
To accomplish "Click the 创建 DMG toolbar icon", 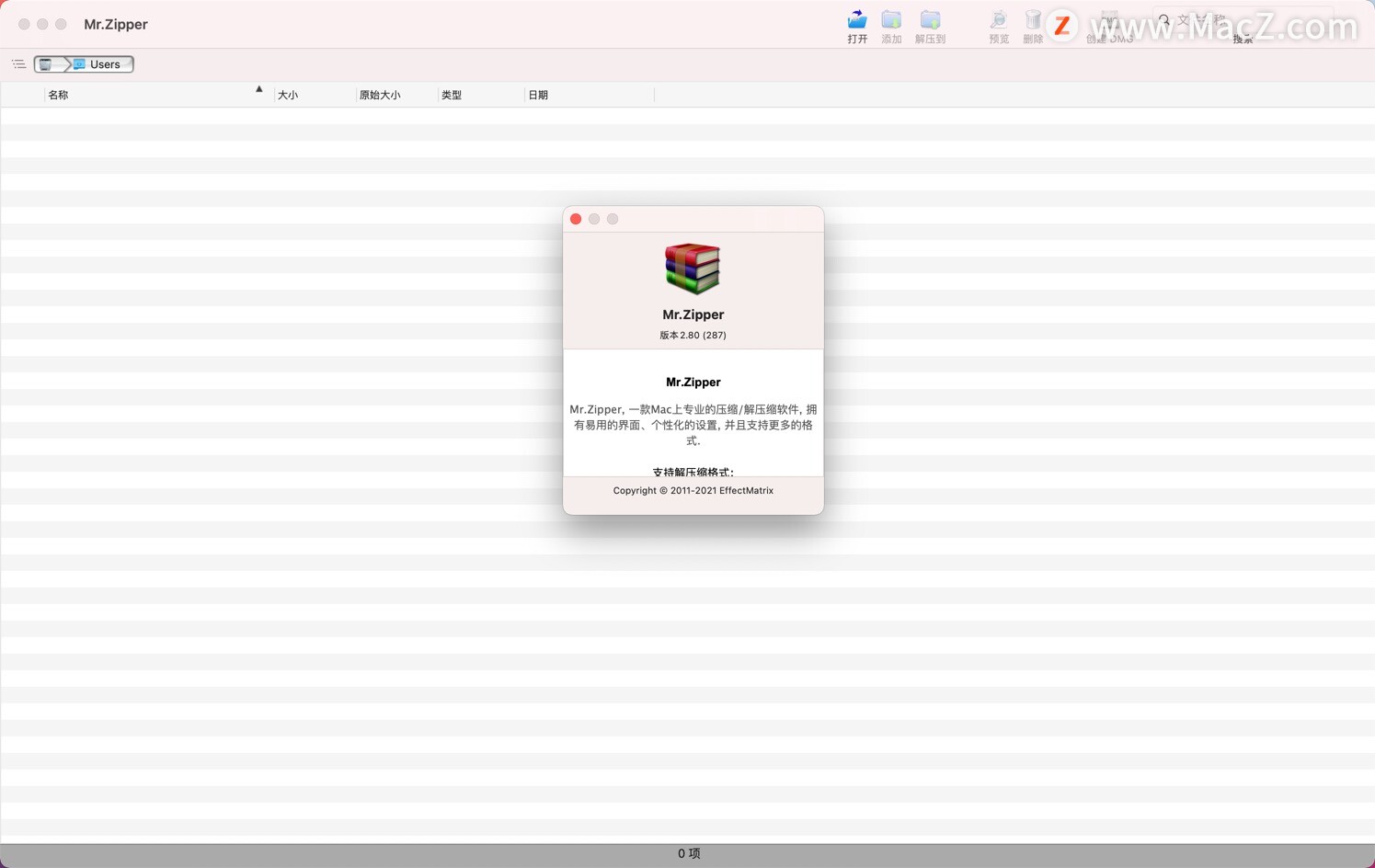I will click(1109, 20).
